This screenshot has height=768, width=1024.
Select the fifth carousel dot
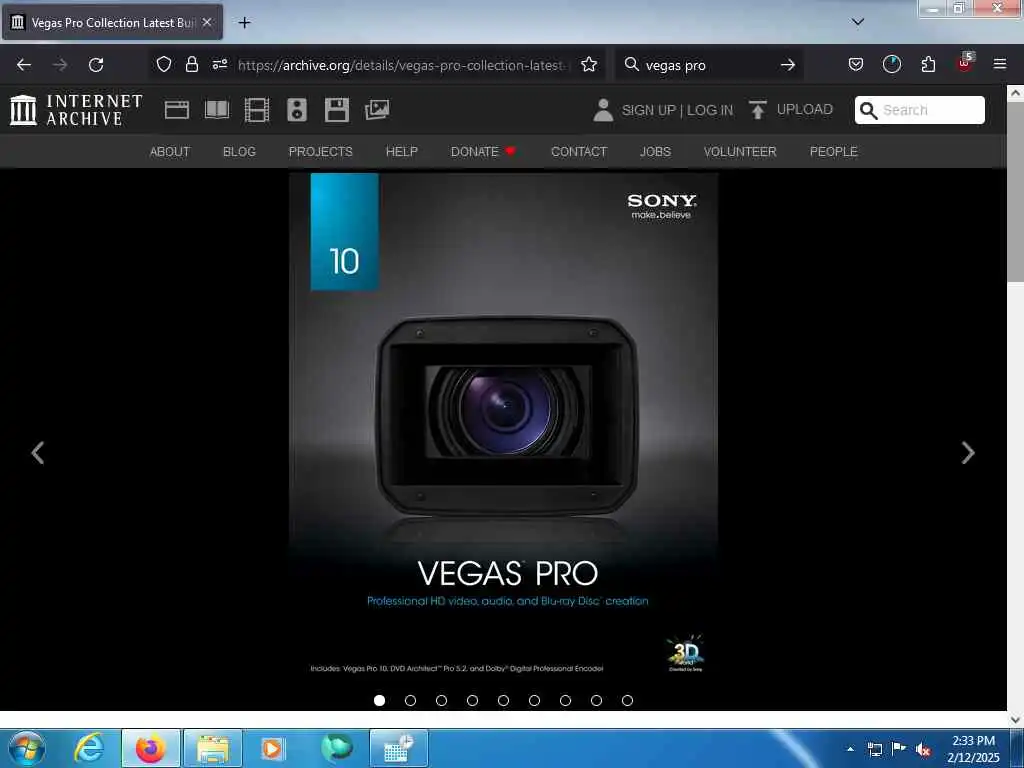tap(504, 700)
